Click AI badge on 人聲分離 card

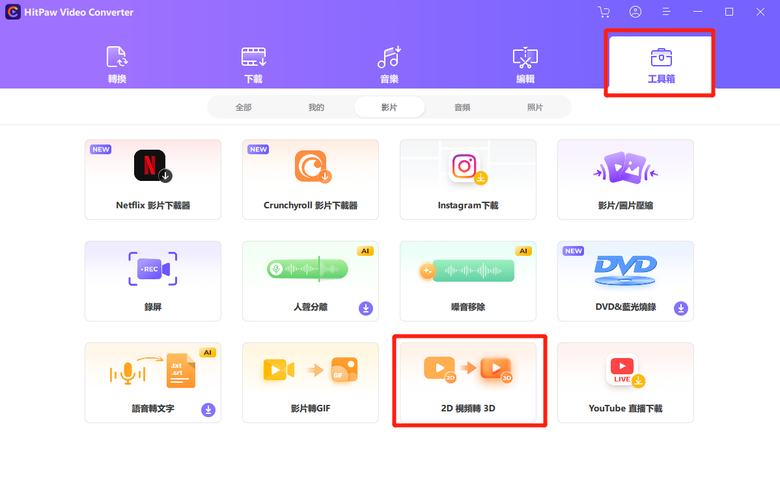click(x=366, y=251)
